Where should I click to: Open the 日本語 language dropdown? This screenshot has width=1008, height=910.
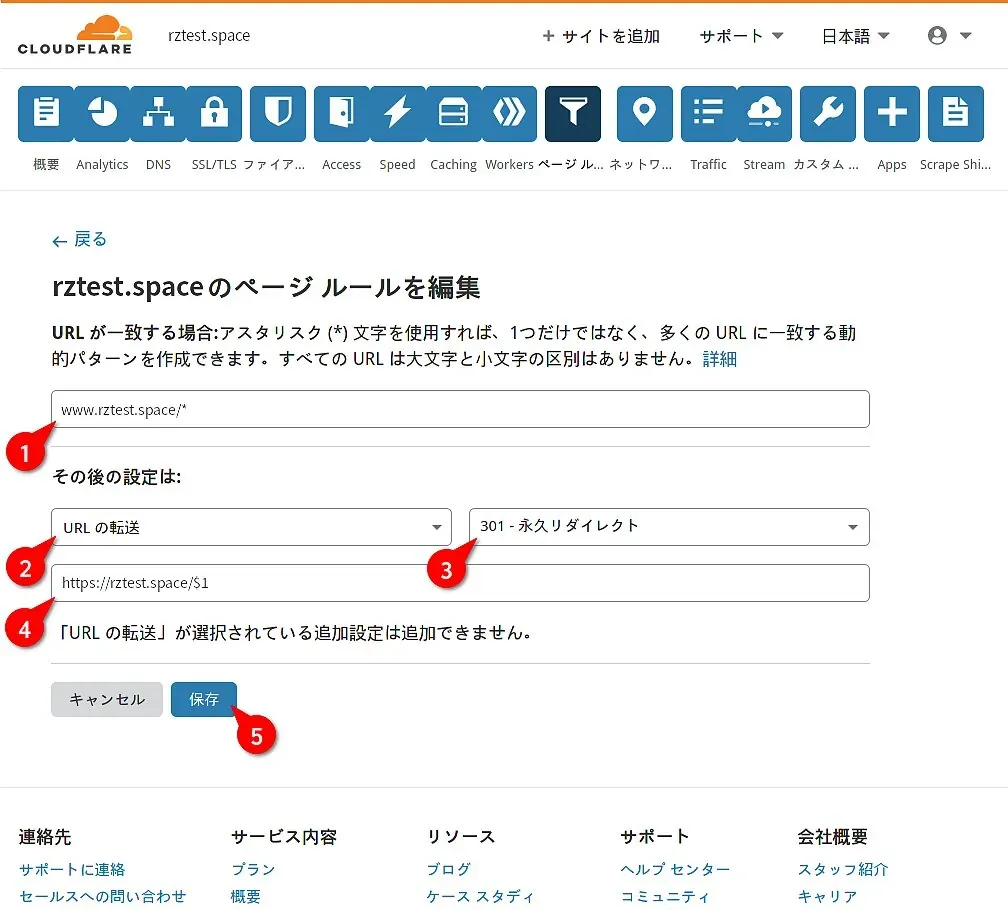pos(855,36)
